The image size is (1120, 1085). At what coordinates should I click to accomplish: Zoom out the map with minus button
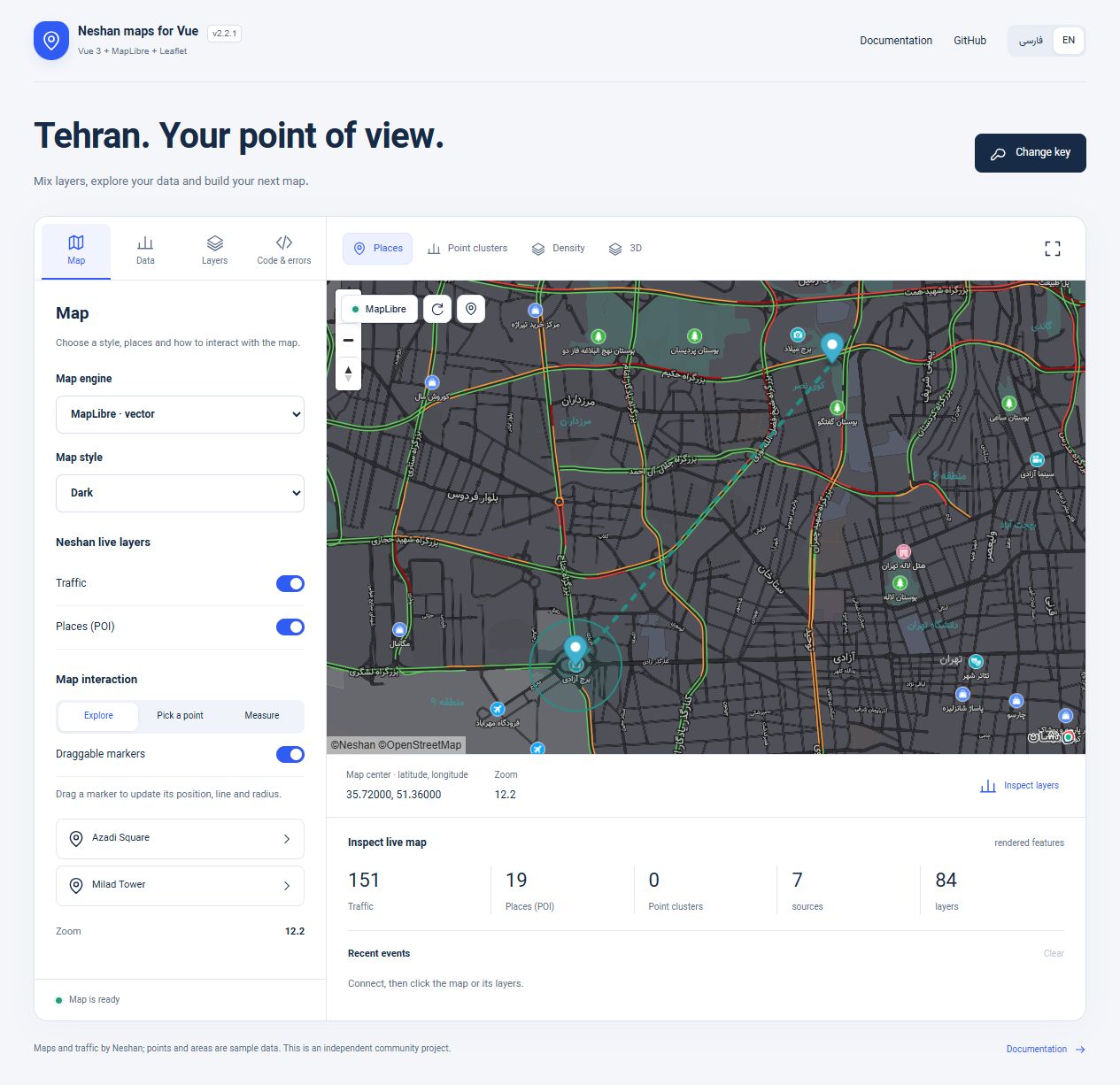(x=348, y=340)
